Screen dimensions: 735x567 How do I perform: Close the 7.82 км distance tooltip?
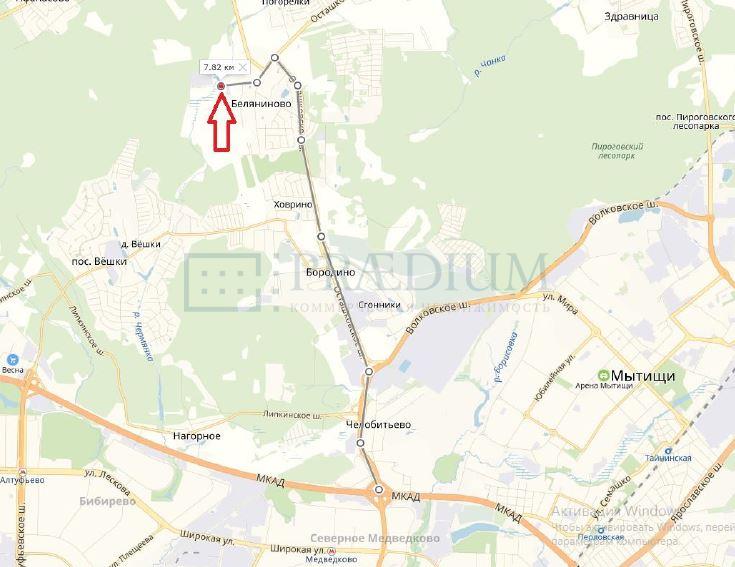point(242,67)
